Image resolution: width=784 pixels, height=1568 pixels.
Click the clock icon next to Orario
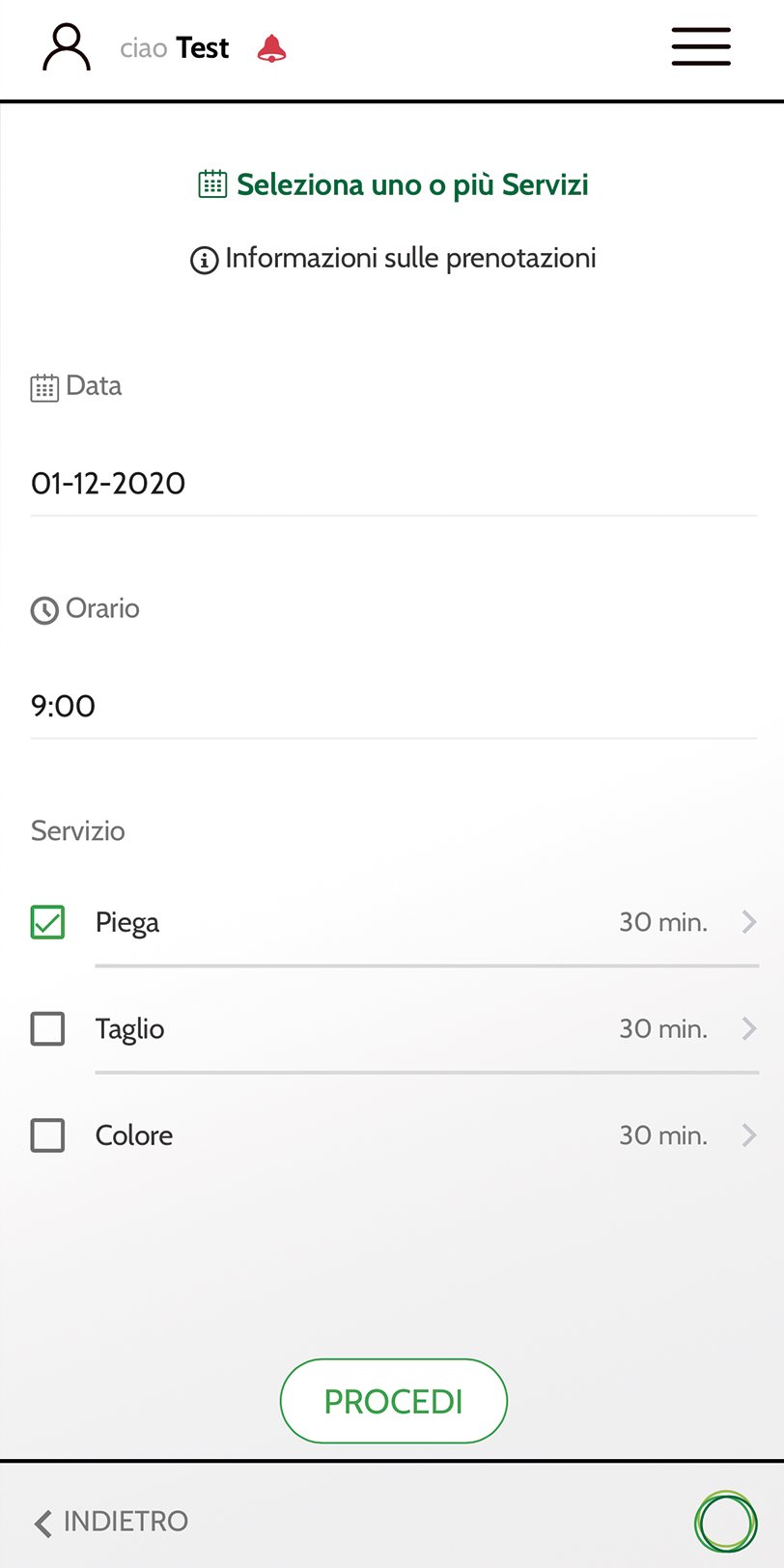point(44,610)
